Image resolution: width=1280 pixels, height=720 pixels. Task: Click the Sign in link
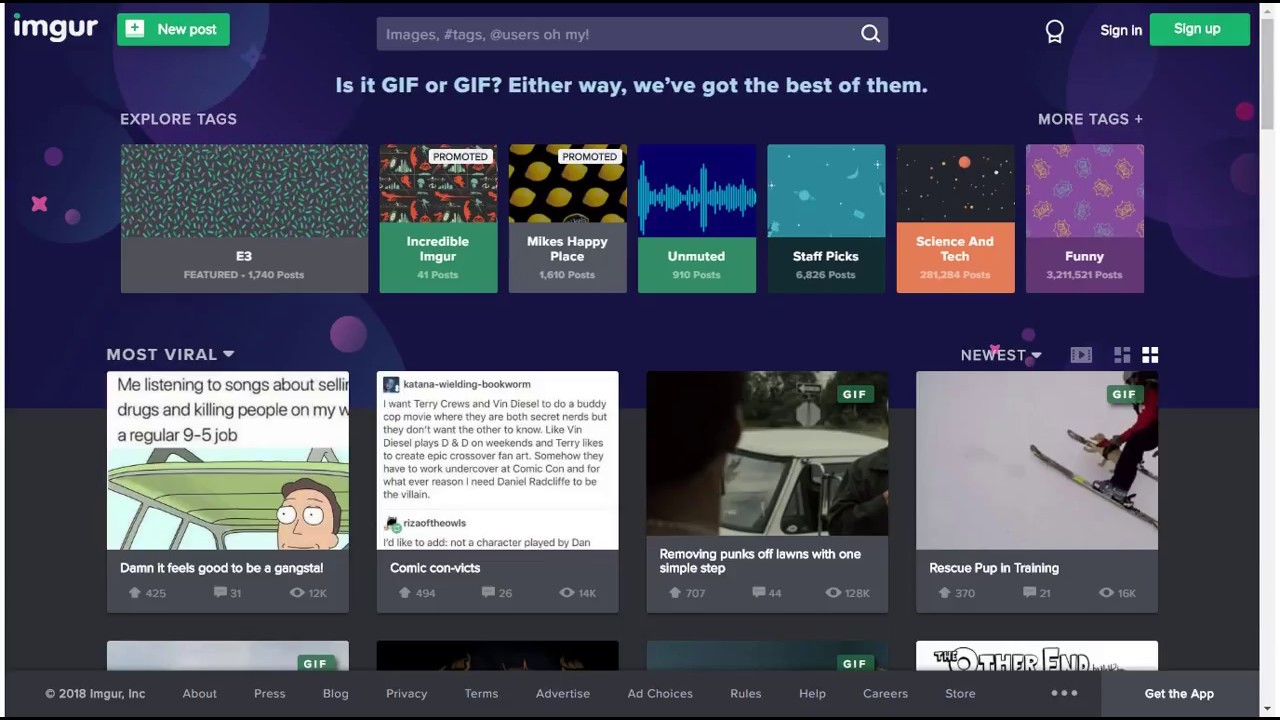point(1121,30)
